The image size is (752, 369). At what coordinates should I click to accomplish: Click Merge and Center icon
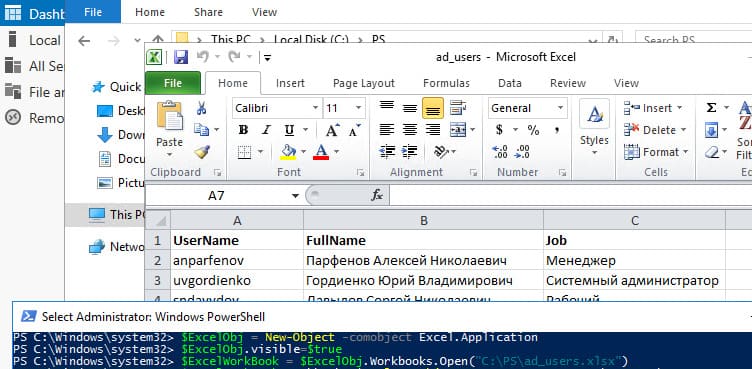pyautogui.click(x=458, y=130)
